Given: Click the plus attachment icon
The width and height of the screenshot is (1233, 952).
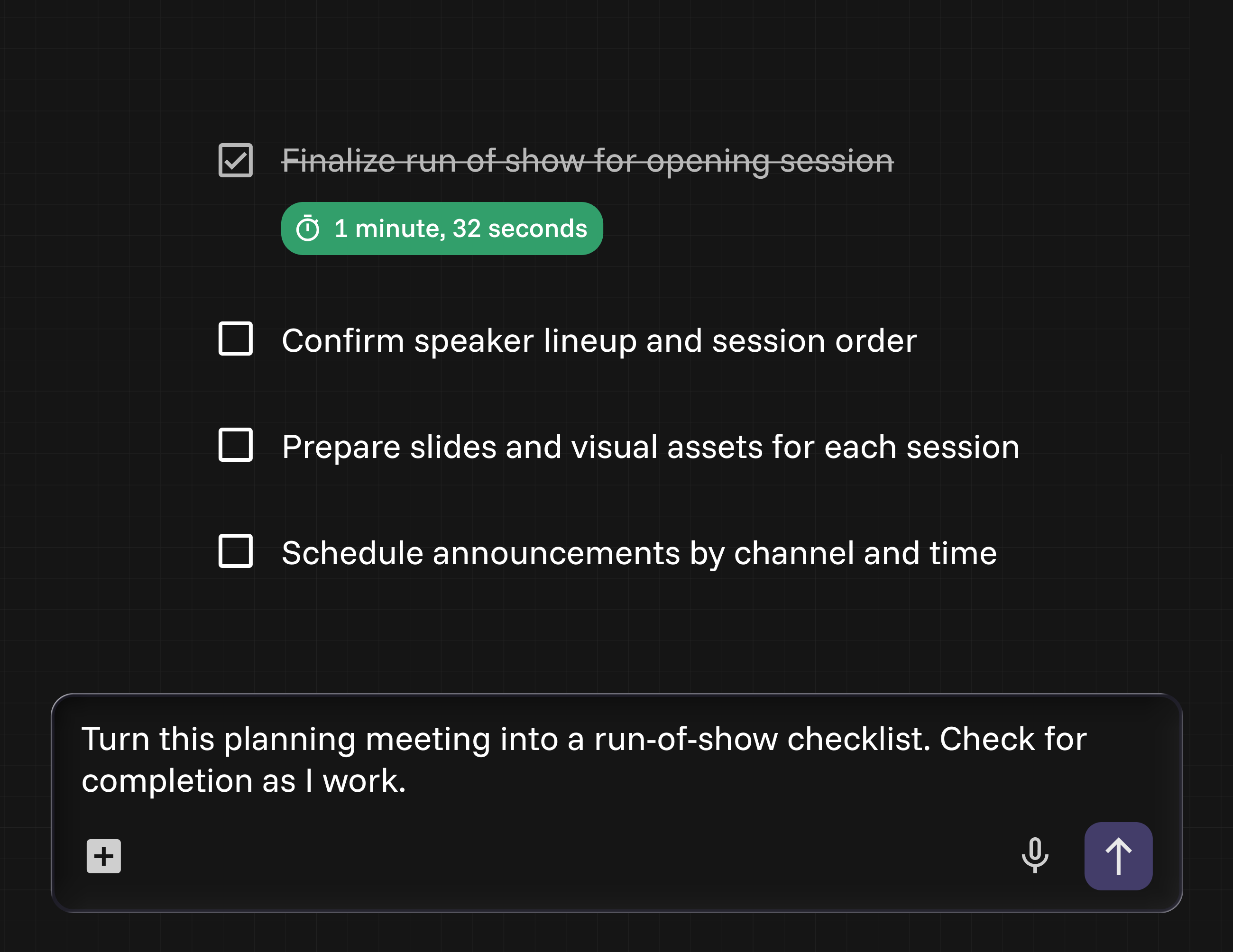Looking at the screenshot, I should (x=103, y=855).
